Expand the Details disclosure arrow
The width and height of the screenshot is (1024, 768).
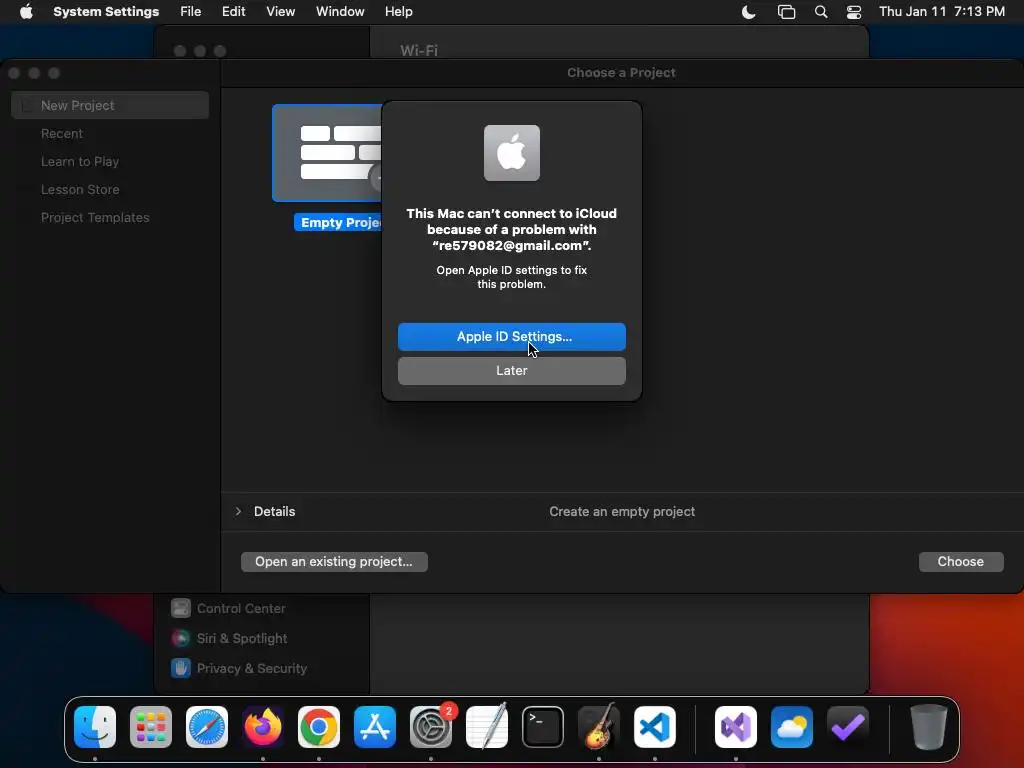[238, 511]
